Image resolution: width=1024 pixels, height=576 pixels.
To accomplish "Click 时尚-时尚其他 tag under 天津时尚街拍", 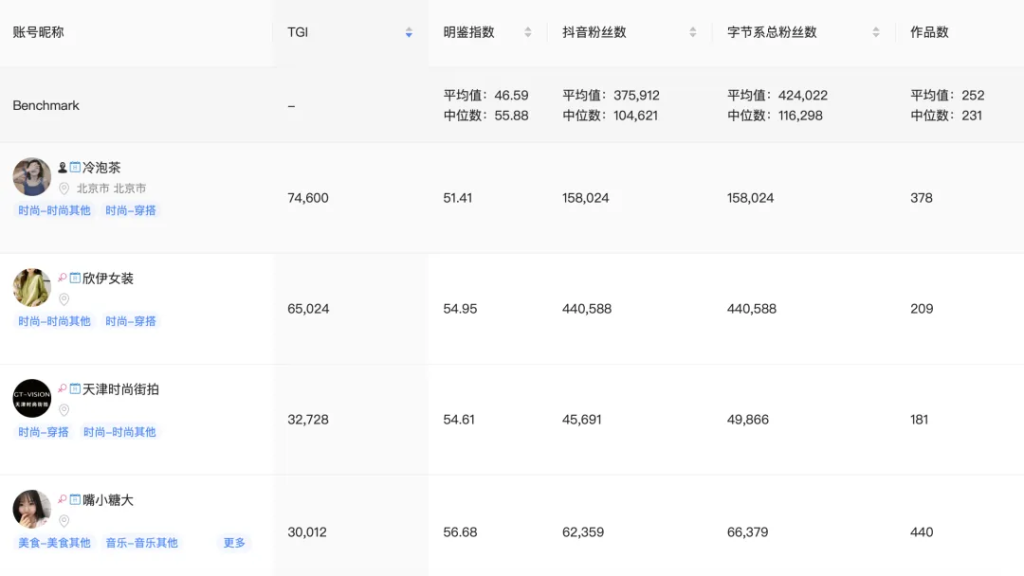I will 120,432.
